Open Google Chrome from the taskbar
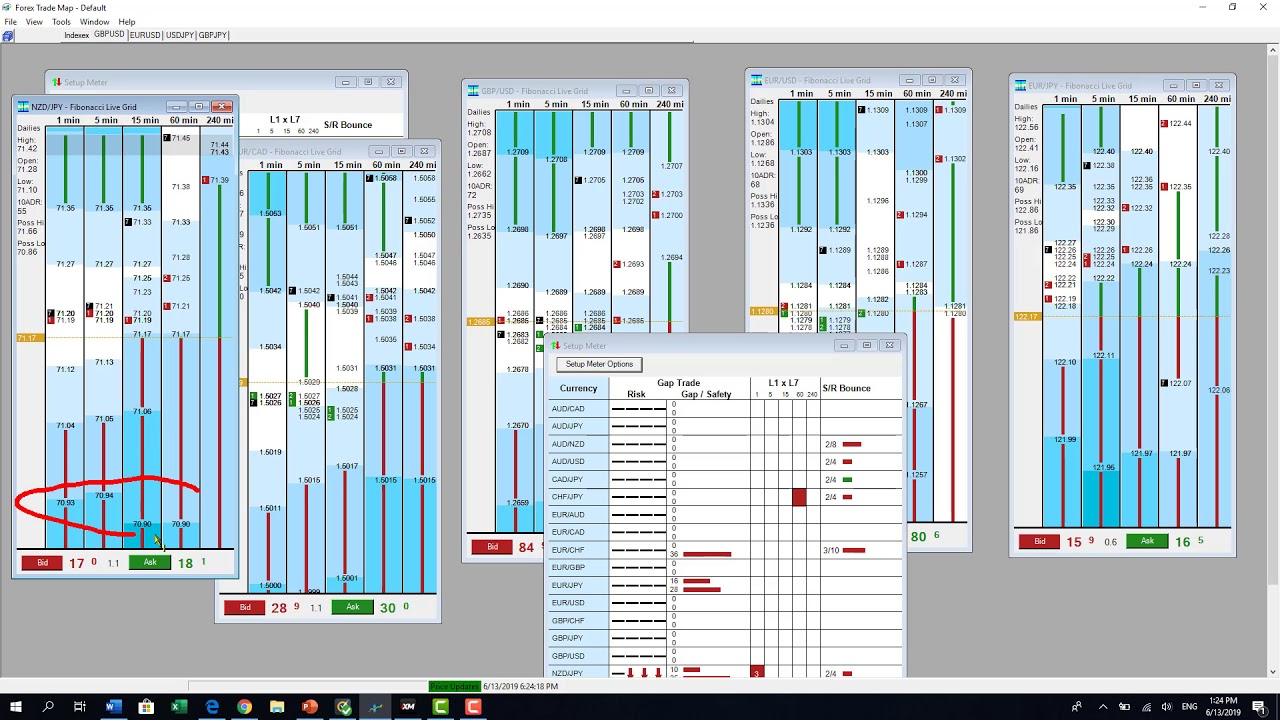This screenshot has height=720, width=1280. (x=245, y=707)
